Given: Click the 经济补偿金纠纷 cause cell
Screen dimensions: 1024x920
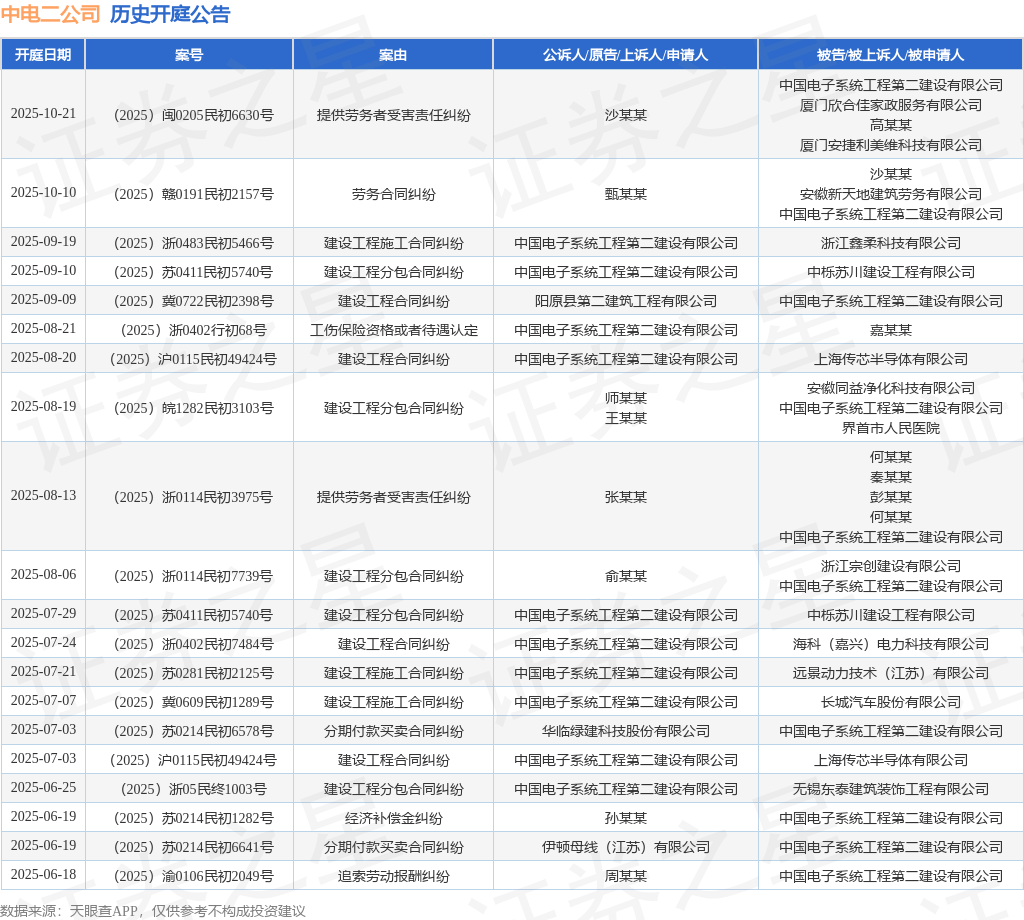Looking at the screenshot, I should [393, 818].
